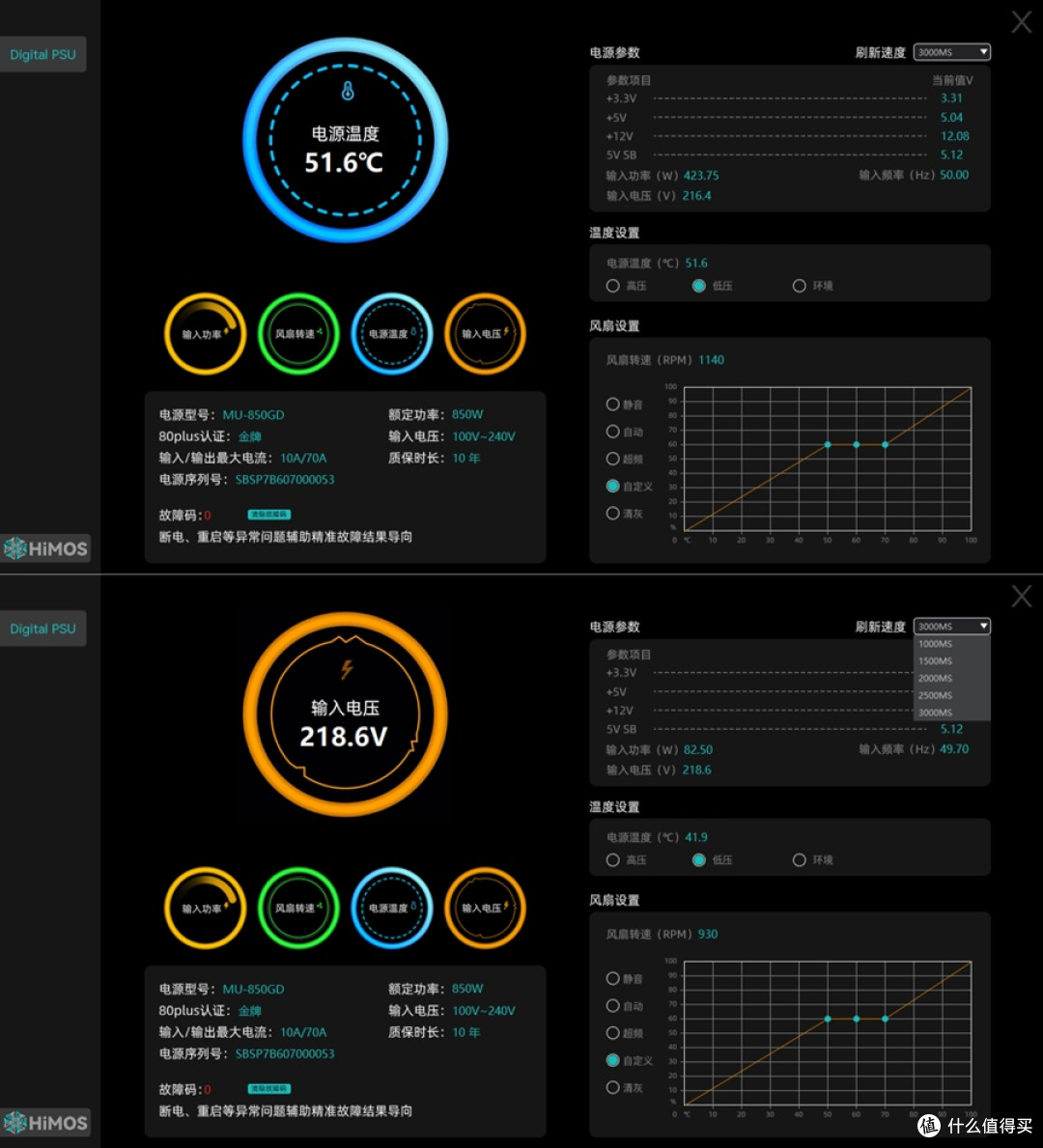This screenshot has width=1043, height=1148.
Task: Show 输入功率 gauge in the 218.6V window
Action: tap(205, 908)
